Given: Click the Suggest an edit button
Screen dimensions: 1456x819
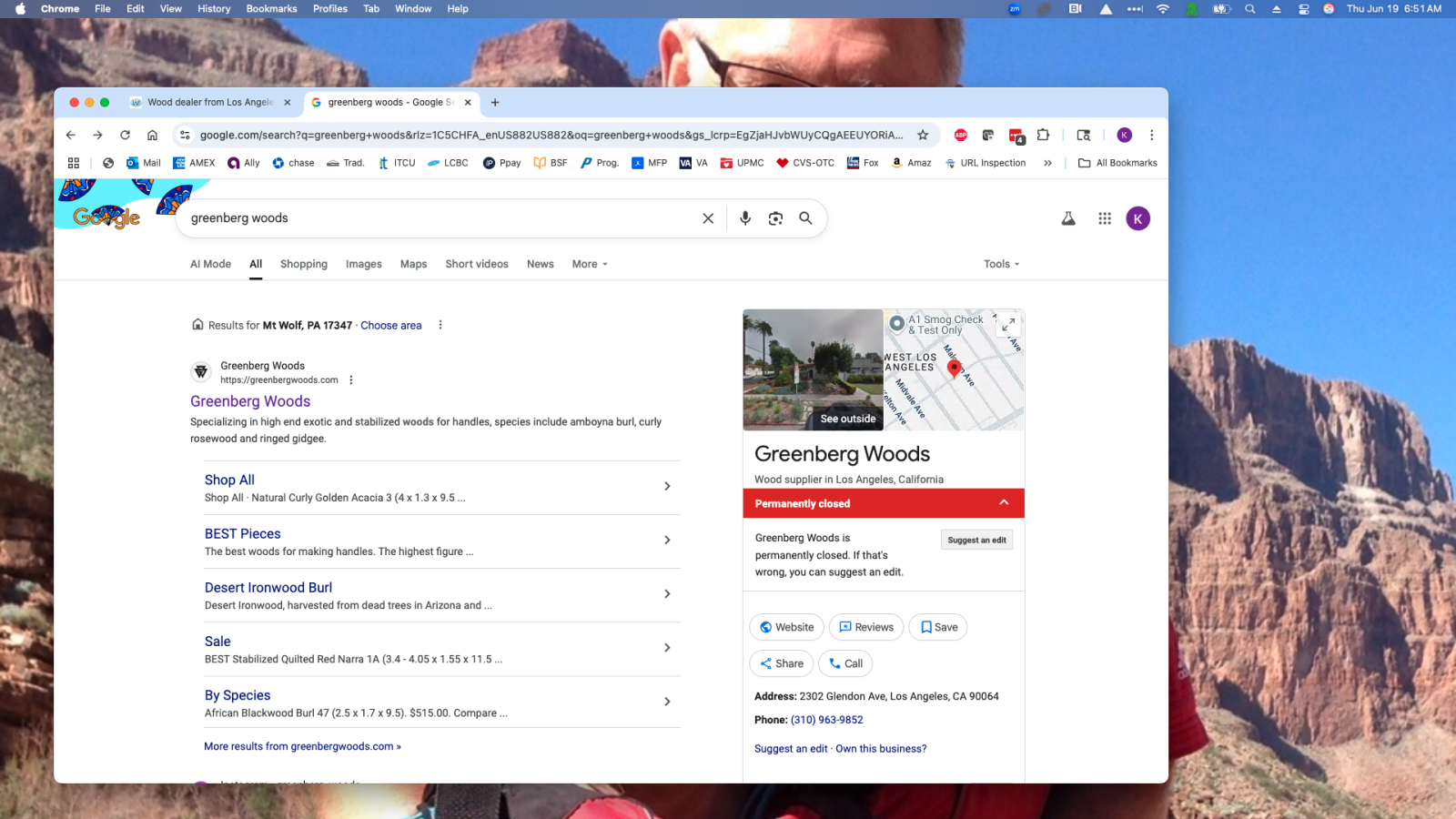Looking at the screenshot, I should [976, 540].
